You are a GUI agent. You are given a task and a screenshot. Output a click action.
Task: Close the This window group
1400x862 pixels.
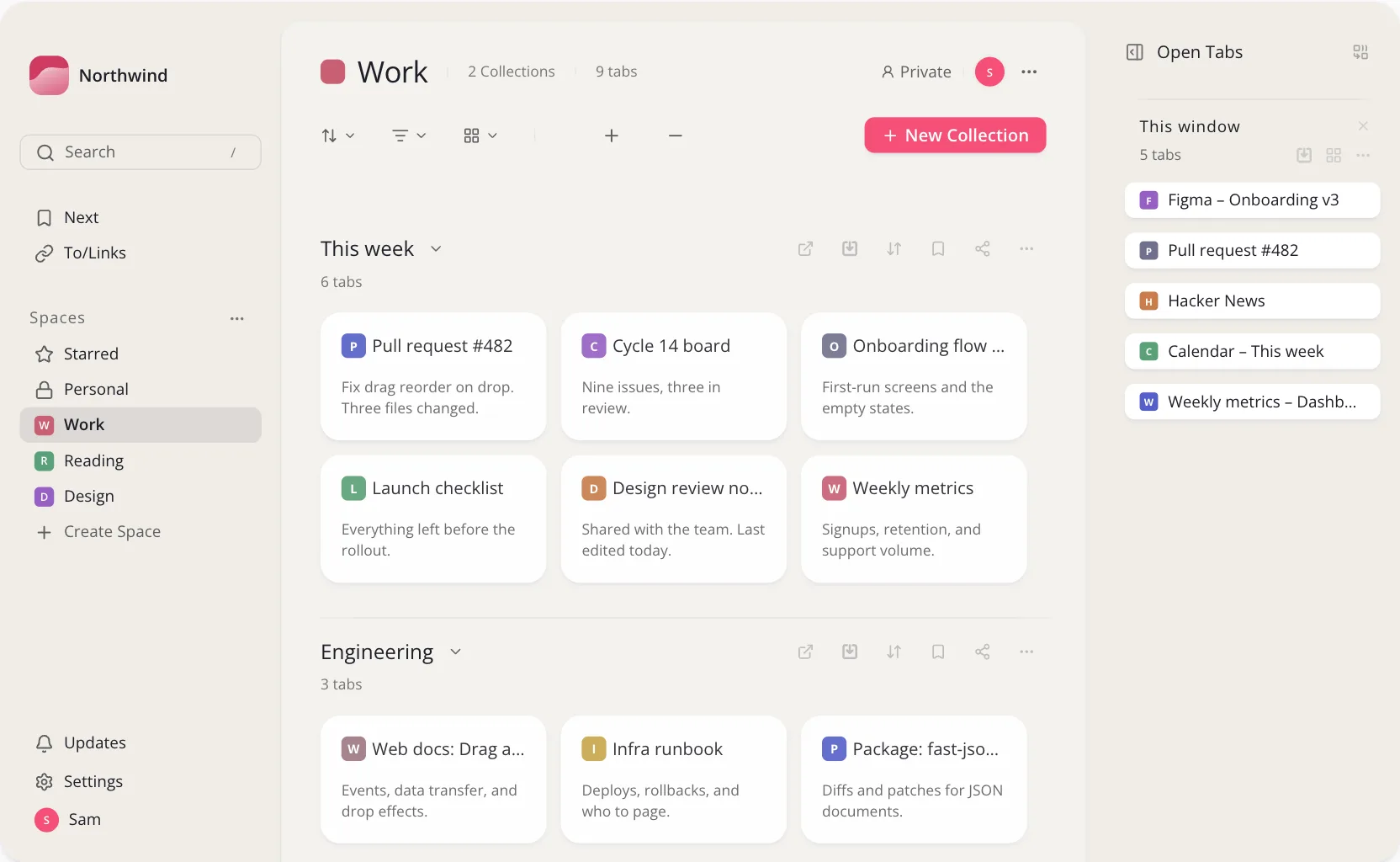pos(1363,126)
